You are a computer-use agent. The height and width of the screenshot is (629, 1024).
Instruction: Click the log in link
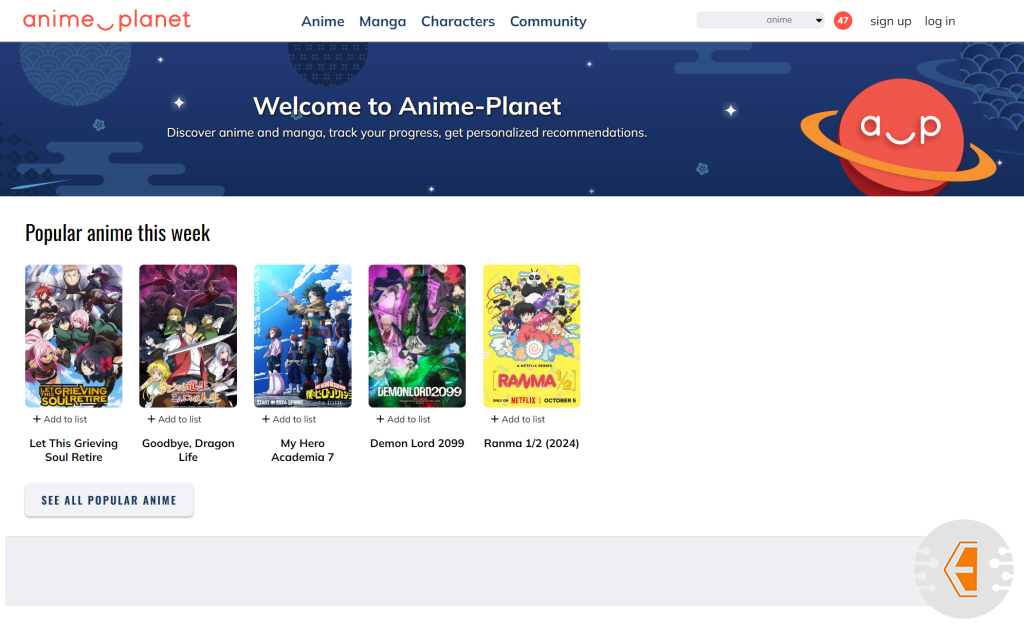[x=939, y=21]
